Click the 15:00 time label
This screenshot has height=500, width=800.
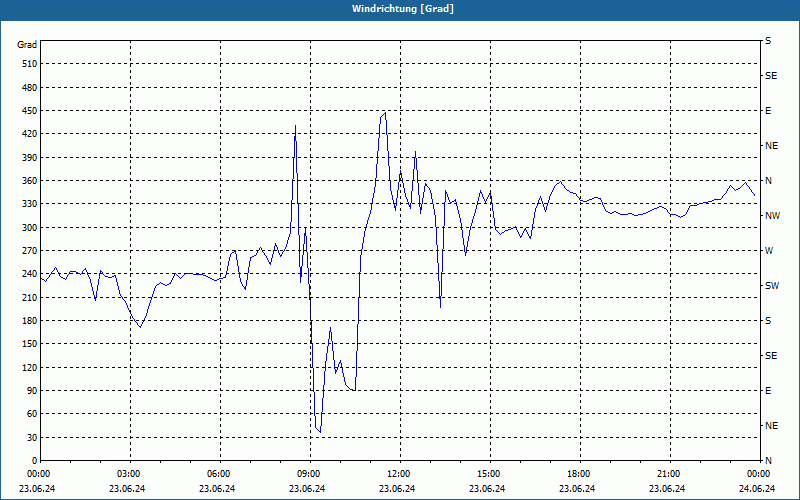click(x=488, y=474)
